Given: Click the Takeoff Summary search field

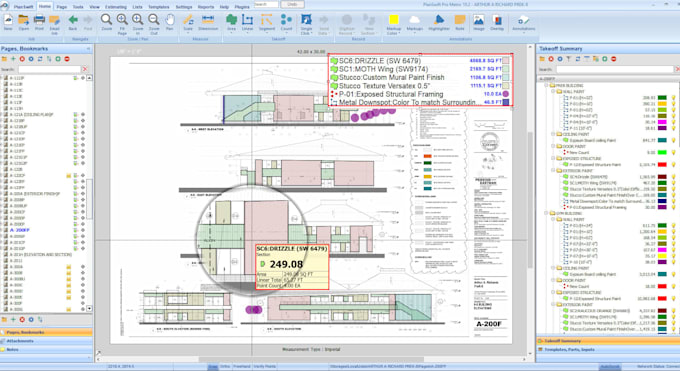Looking at the screenshot, I should (615, 69).
